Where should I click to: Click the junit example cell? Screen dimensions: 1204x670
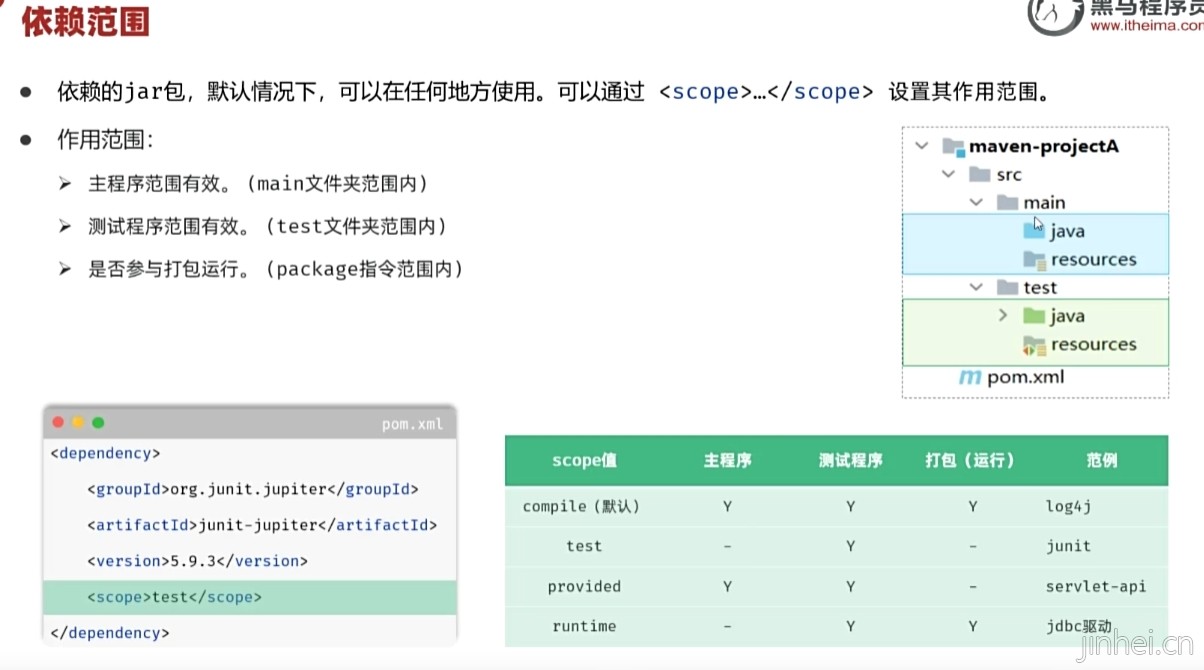[1068, 547]
